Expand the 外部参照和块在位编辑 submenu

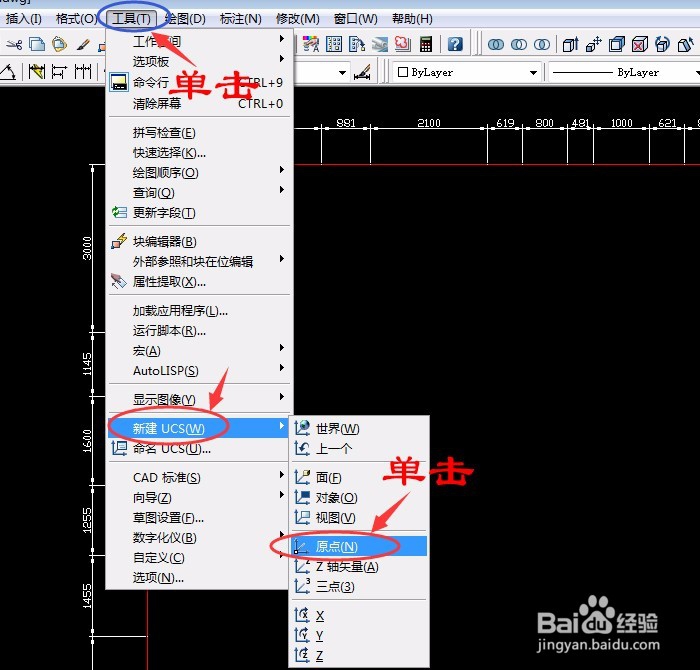[200, 261]
